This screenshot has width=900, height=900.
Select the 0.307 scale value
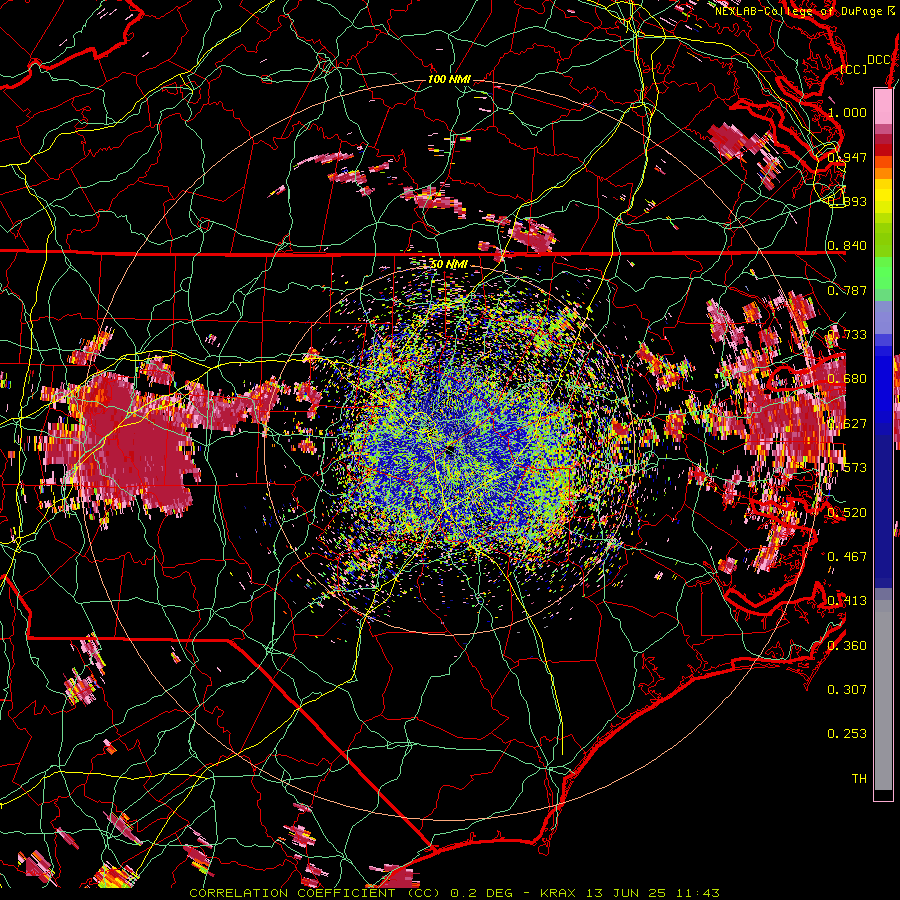(847, 689)
